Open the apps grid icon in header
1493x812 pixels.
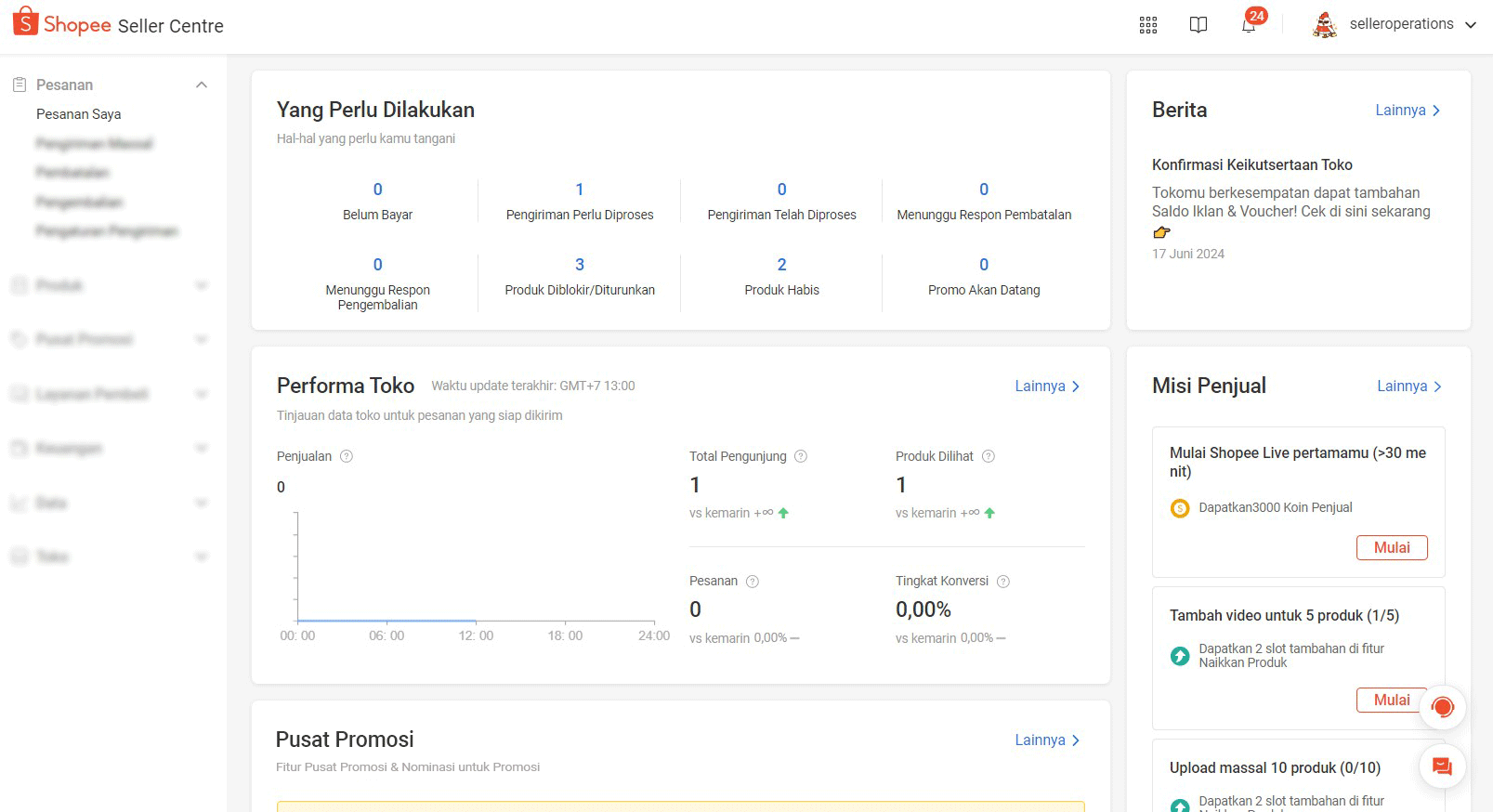coord(1148,25)
